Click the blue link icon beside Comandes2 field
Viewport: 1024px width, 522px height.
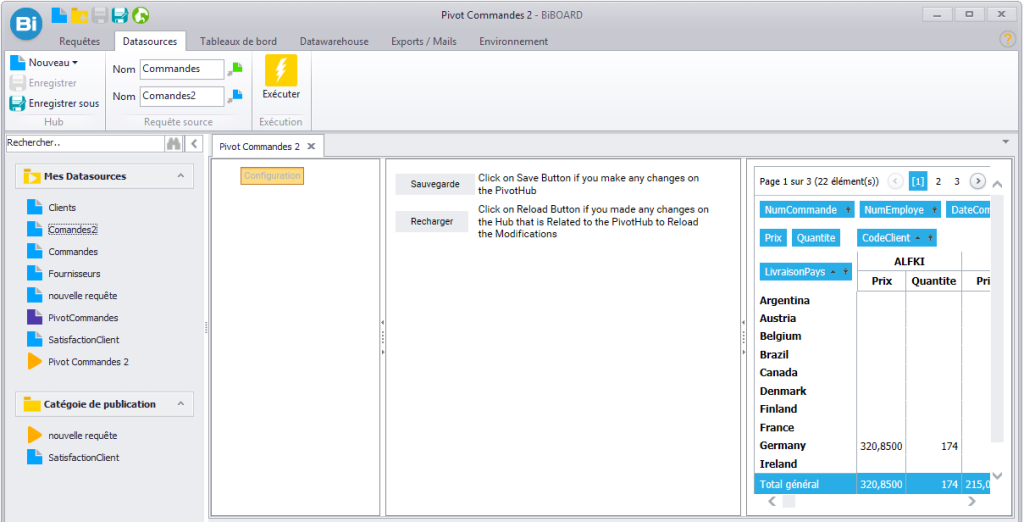point(235,96)
